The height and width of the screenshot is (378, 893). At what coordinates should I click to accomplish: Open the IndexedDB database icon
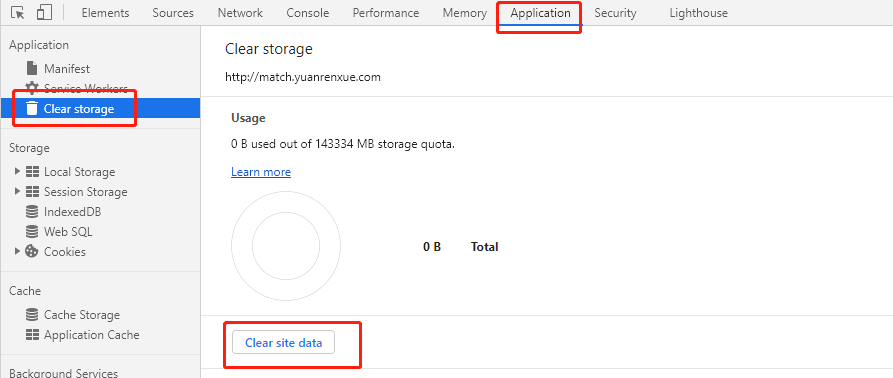pyautogui.click(x=32, y=212)
